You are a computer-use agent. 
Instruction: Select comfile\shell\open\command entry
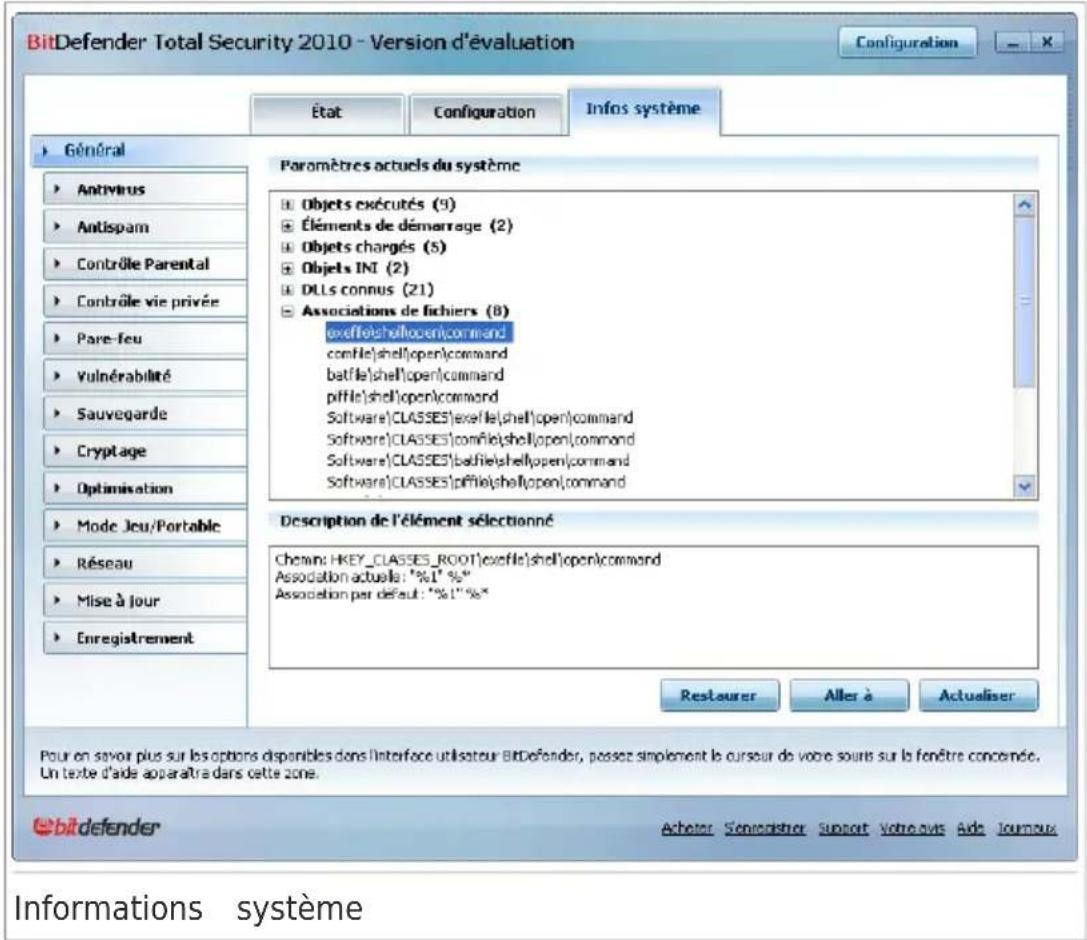417,354
